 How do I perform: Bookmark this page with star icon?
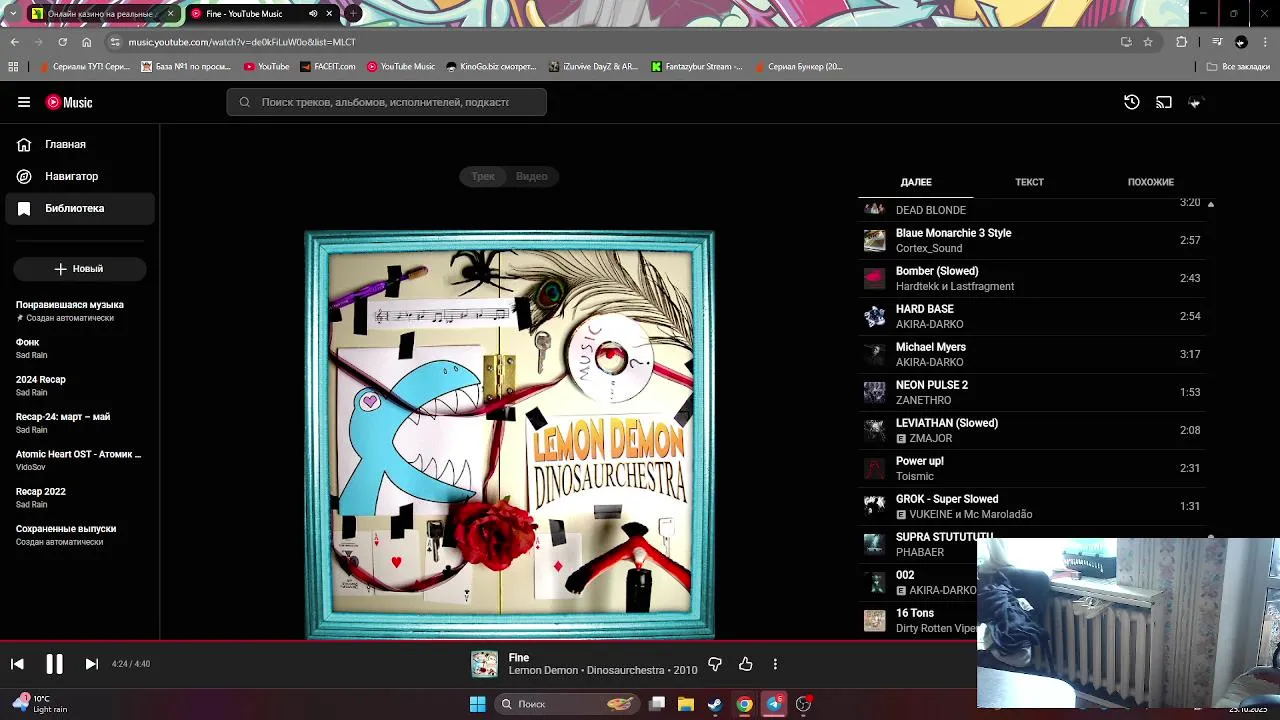click(x=1148, y=42)
